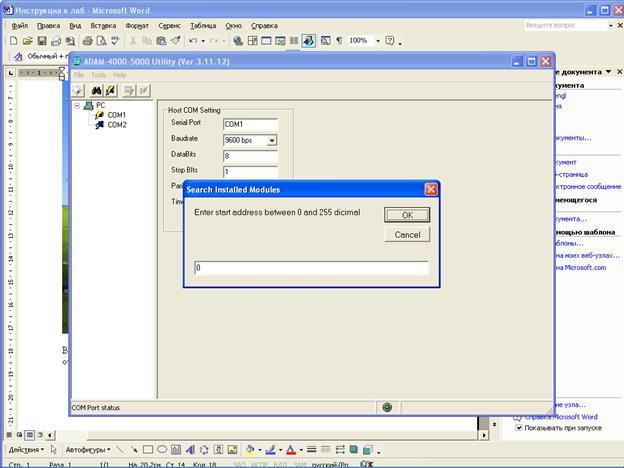Open the Формат menu in Word
Image resolution: width=624 pixels, height=468 pixels.
click(x=137, y=25)
